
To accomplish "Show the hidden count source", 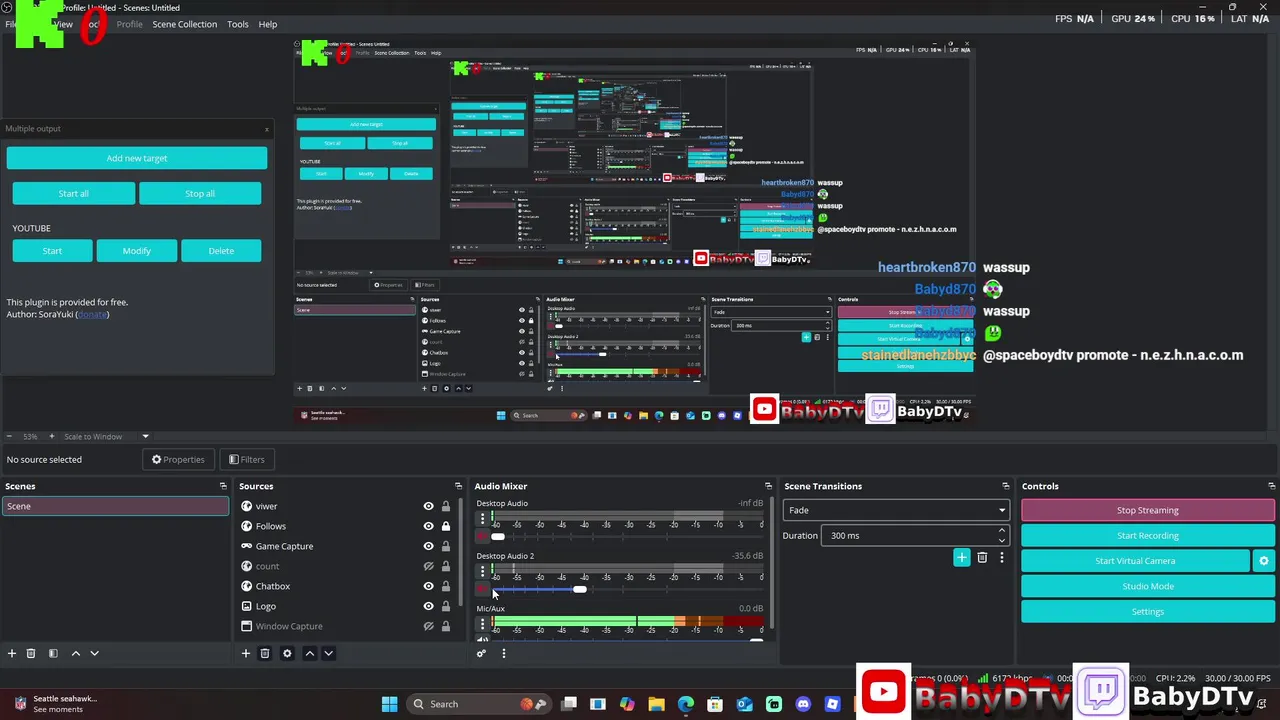I will tap(428, 566).
